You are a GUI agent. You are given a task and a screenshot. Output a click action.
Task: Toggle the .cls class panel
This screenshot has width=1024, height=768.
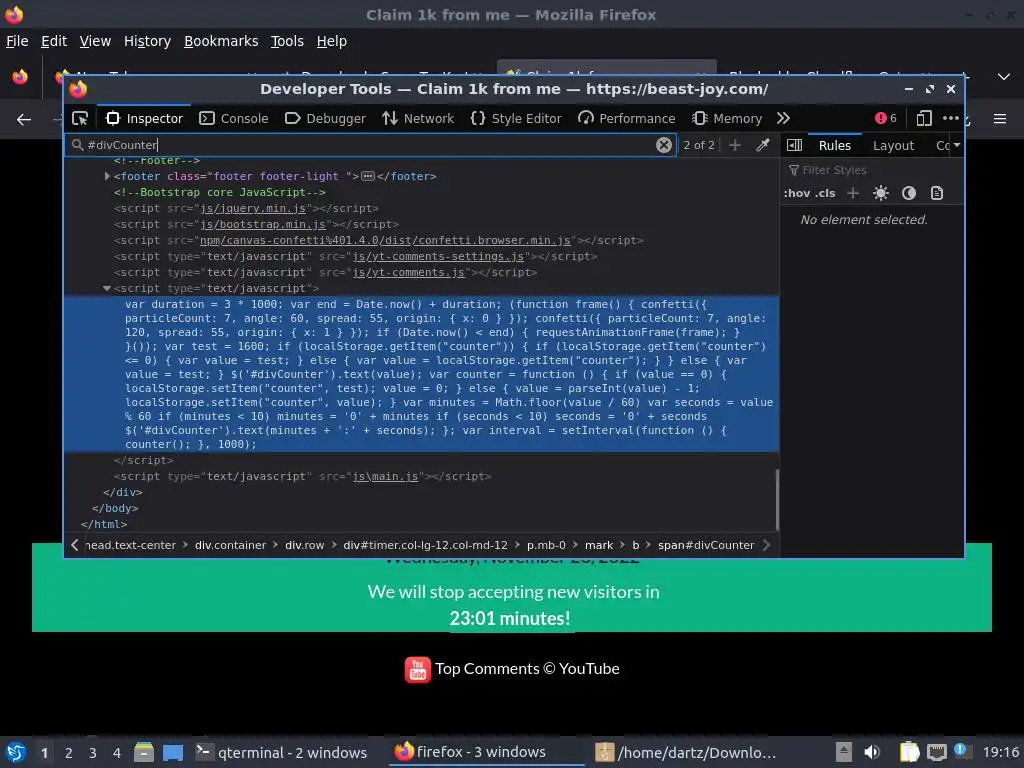[x=825, y=193]
